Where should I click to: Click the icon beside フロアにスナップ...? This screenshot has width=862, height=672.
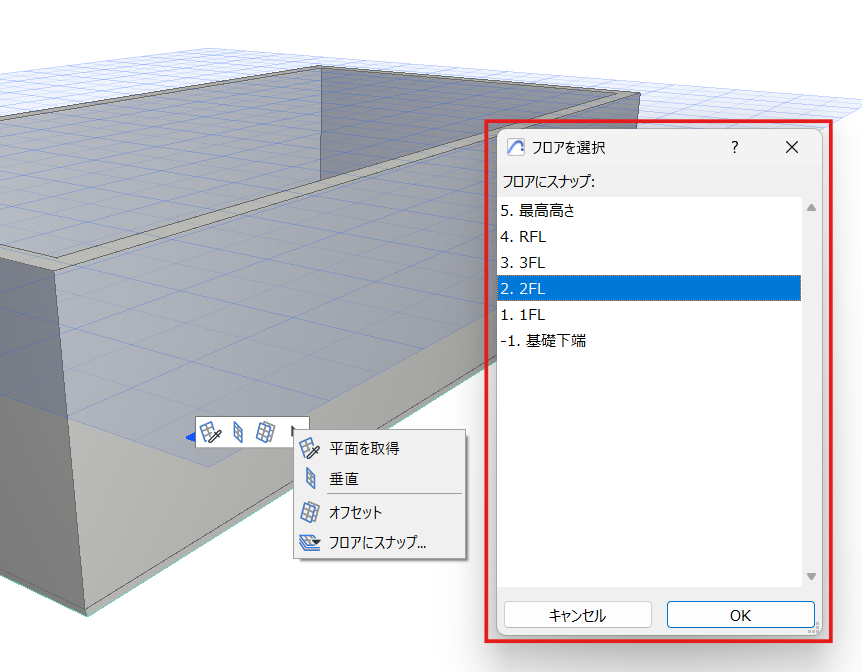[310, 543]
